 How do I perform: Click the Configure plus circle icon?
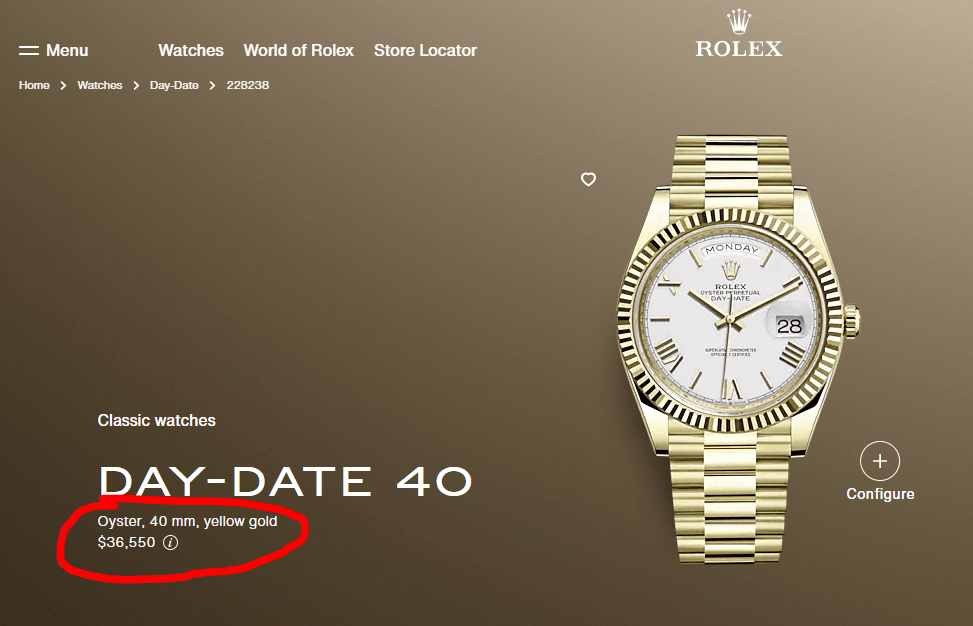pos(879,461)
